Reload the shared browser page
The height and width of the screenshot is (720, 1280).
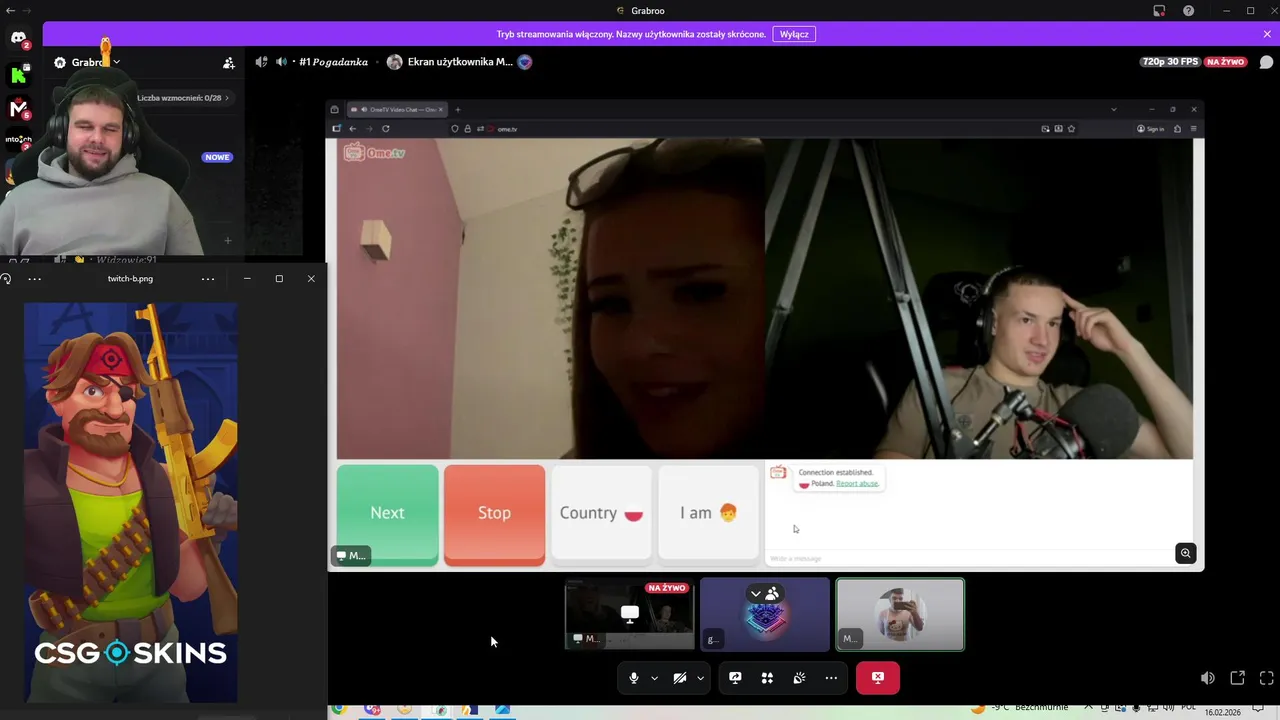pos(385,129)
